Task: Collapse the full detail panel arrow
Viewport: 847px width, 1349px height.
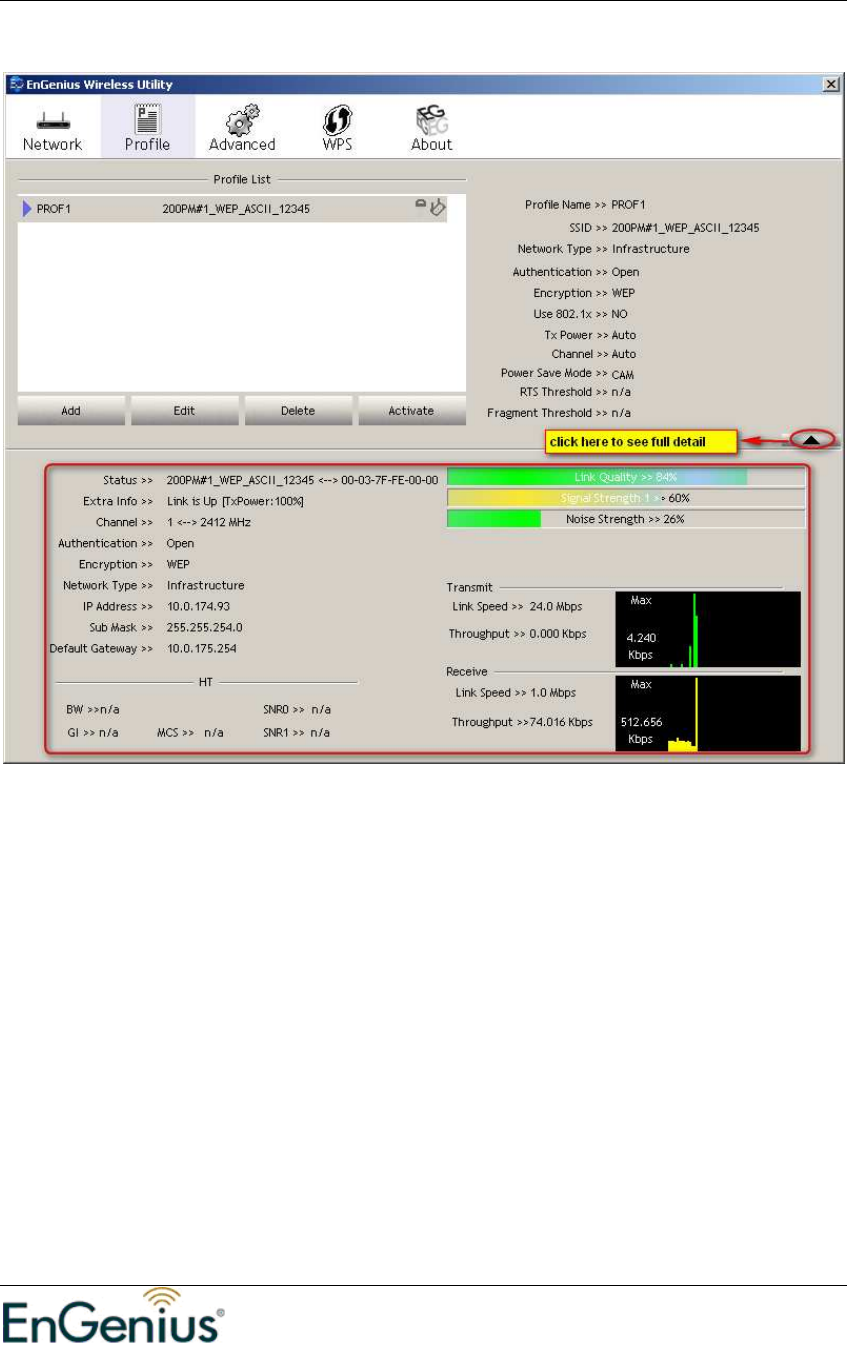Action: pos(813,439)
